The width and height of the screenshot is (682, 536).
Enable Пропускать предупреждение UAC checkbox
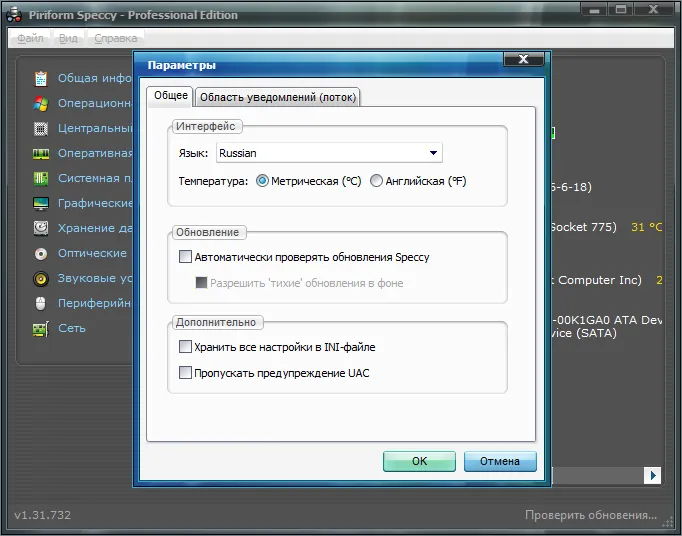point(185,373)
